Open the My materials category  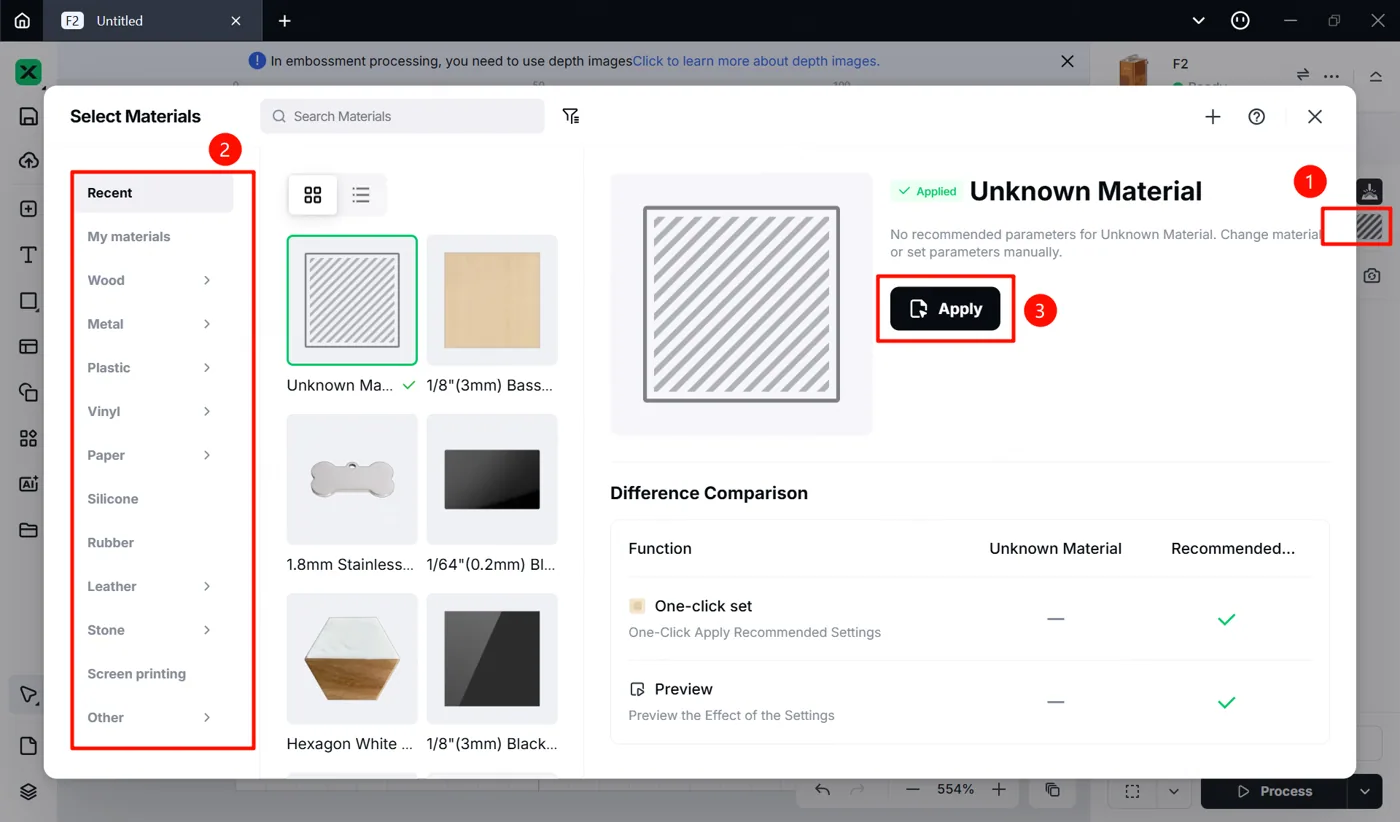point(129,237)
